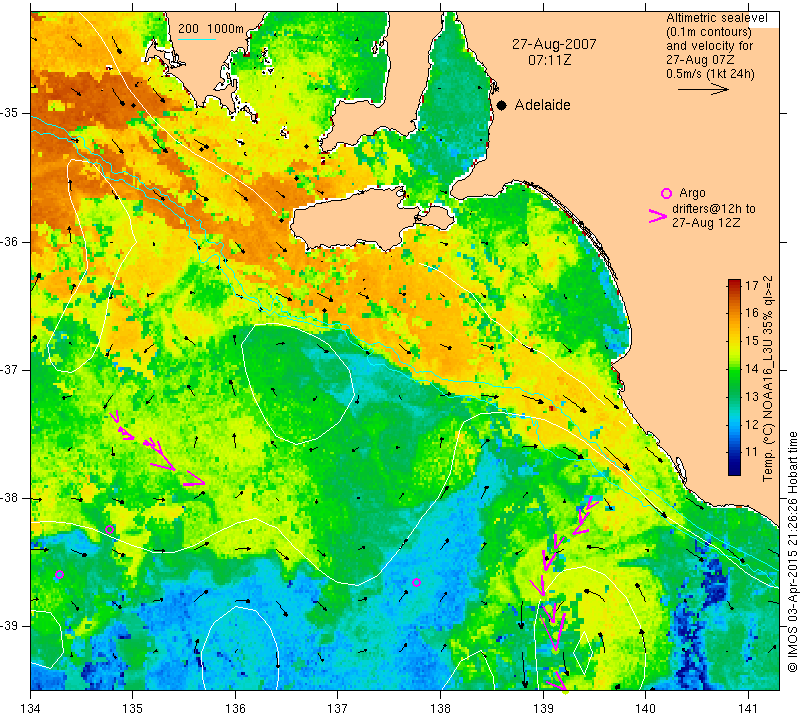
Task: Click the color bar value 17
Action: click(x=752, y=285)
